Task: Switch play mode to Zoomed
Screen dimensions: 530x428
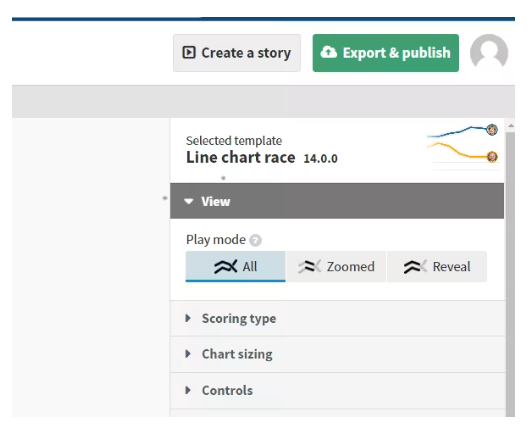Action: [x=336, y=266]
